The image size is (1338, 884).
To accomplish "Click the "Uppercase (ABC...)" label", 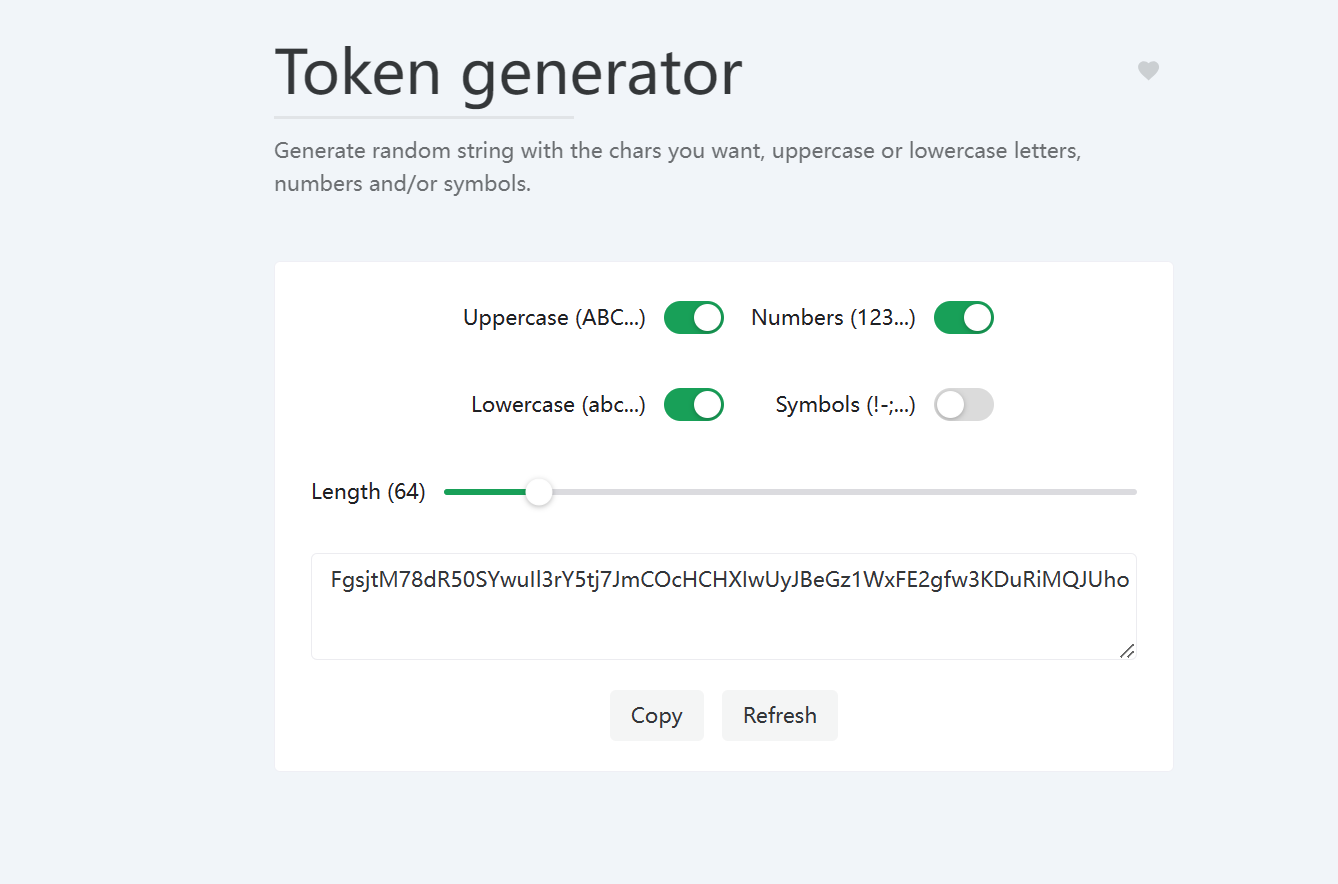I will (554, 318).
